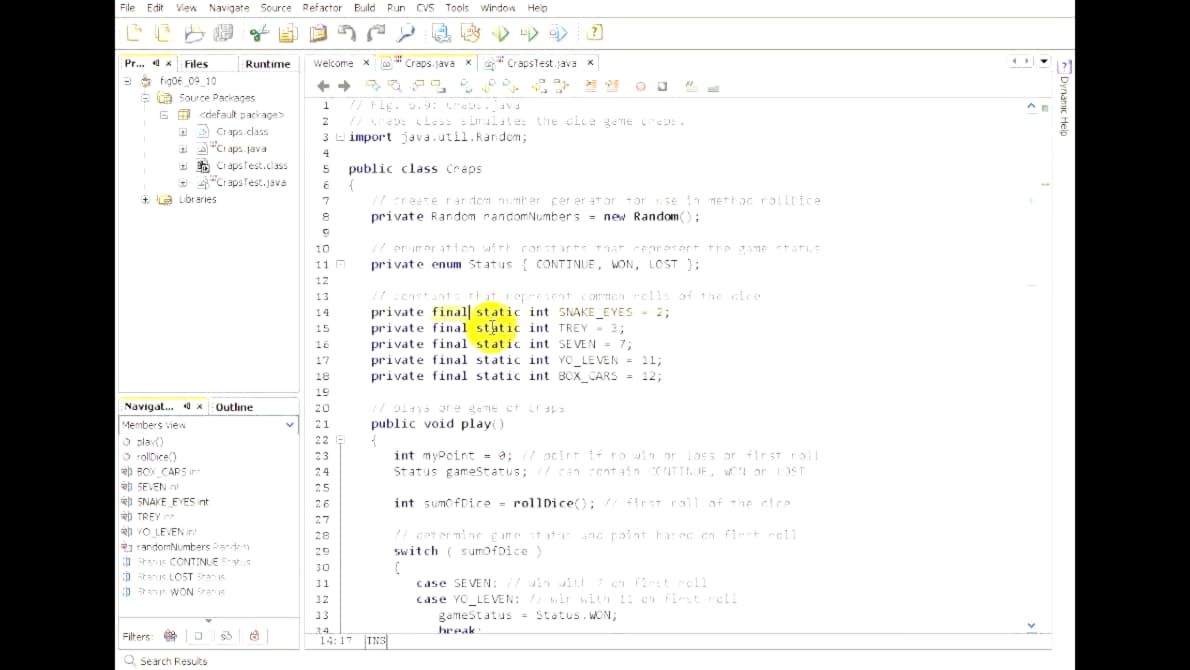Select randomNumbers in the Navigator list
Screen dimensions: 1190x670
(193, 547)
